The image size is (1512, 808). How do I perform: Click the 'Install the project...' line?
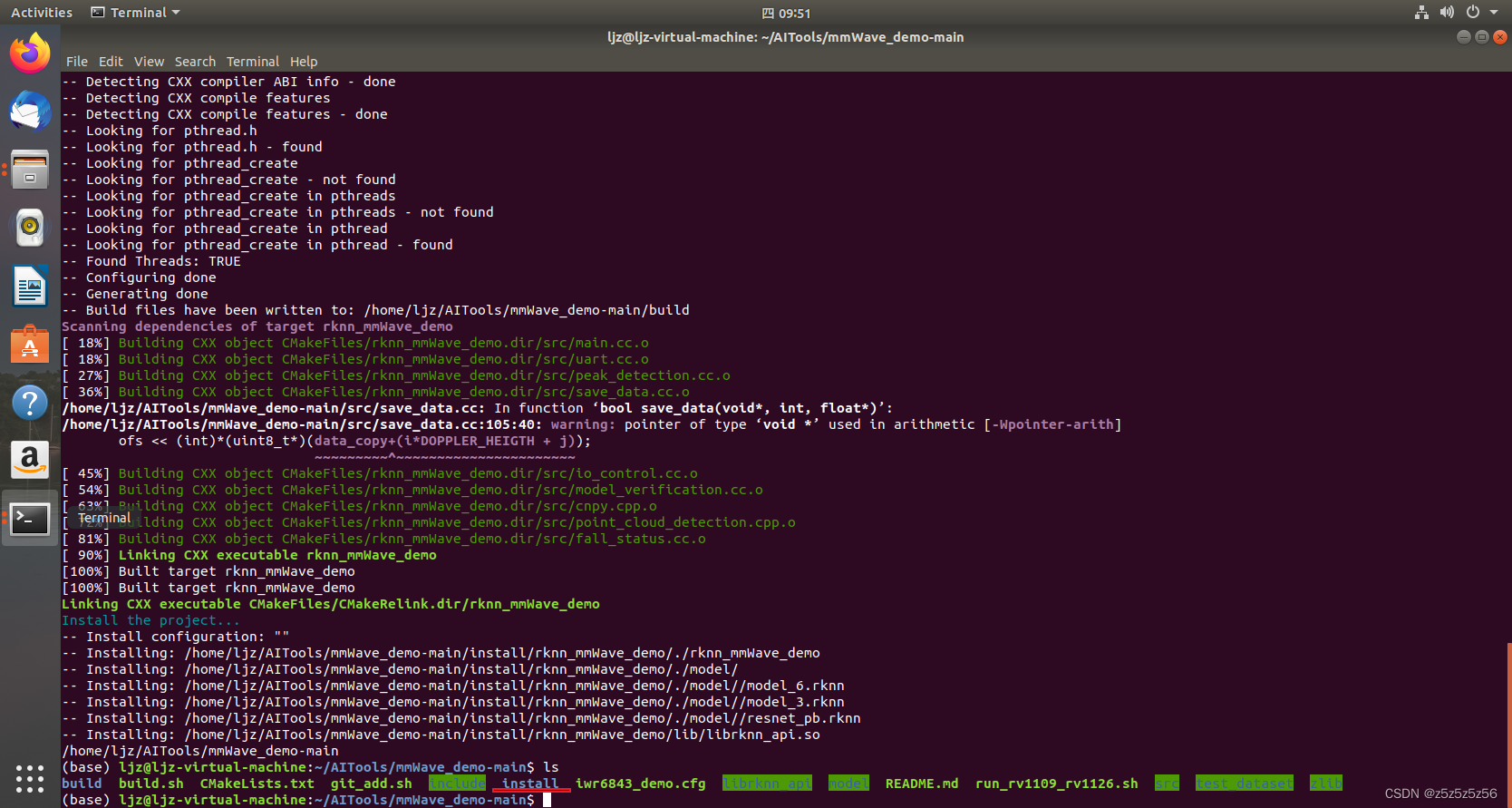[150, 620]
